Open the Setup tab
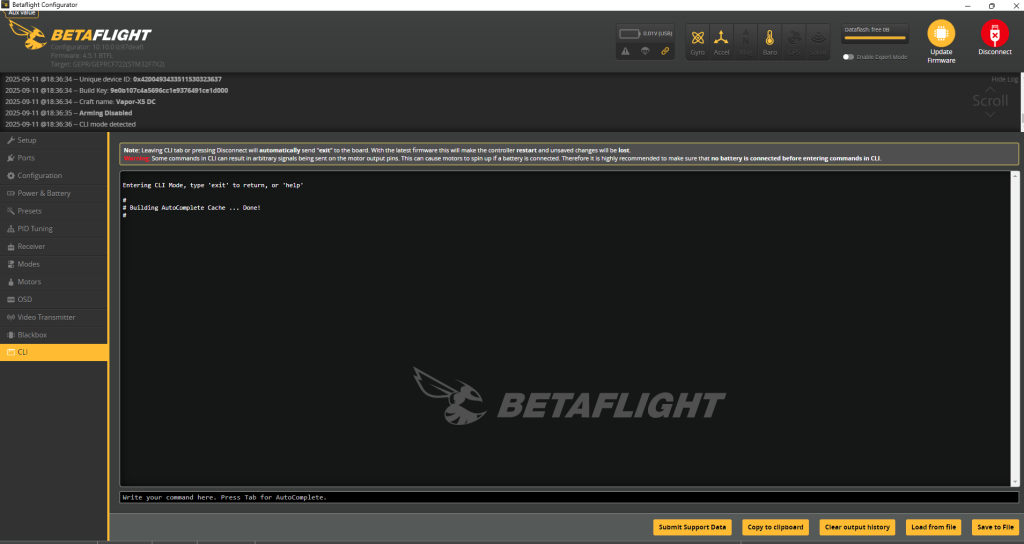Image resolution: width=1024 pixels, height=544 pixels. click(x=54, y=140)
